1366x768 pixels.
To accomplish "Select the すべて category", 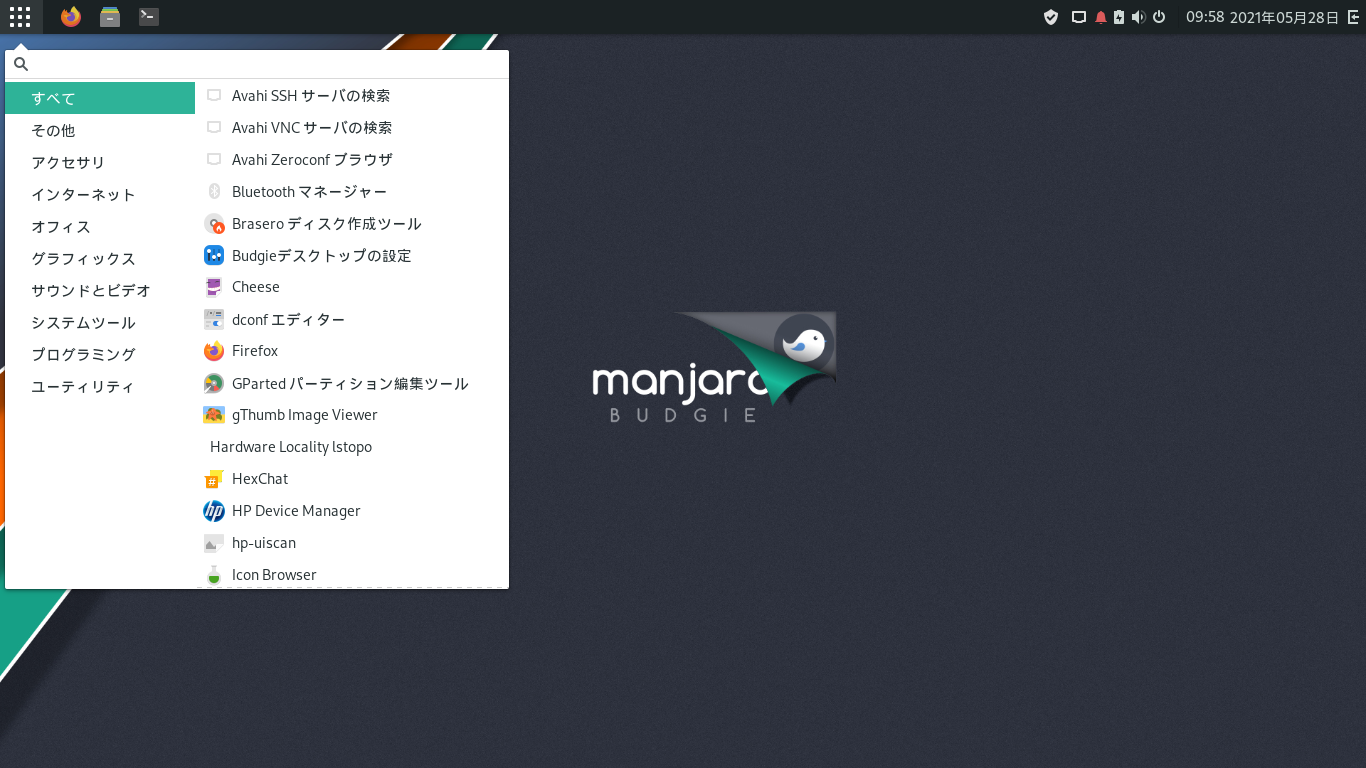I will pos(100,98).
